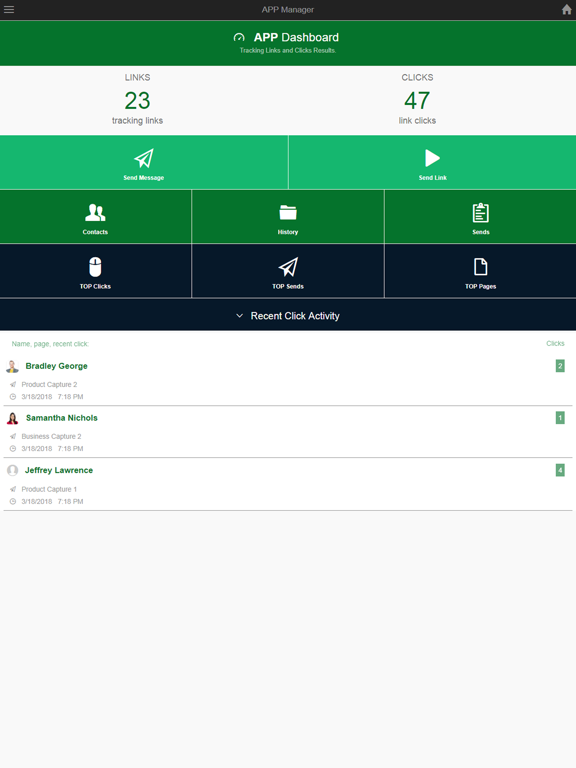This screenshot has height=768, width=576.
Task: Open TOP Sends paper plane icon
Action: (288, 267)
